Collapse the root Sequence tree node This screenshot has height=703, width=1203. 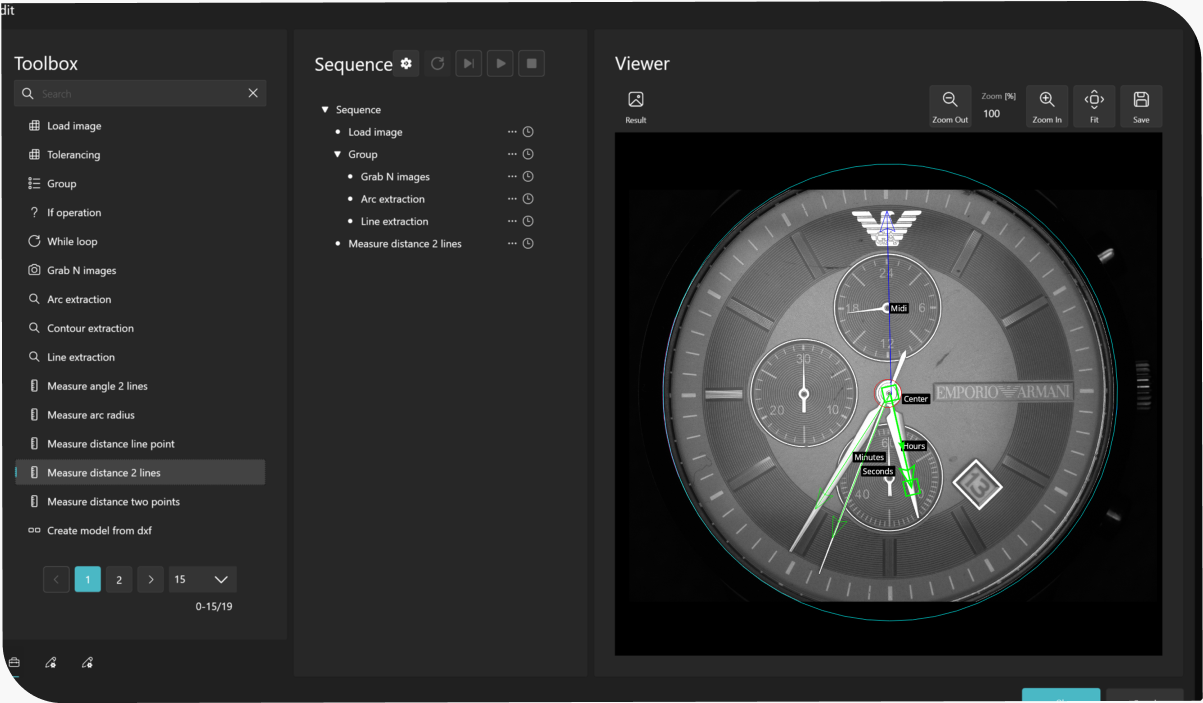tap(325, 110)
